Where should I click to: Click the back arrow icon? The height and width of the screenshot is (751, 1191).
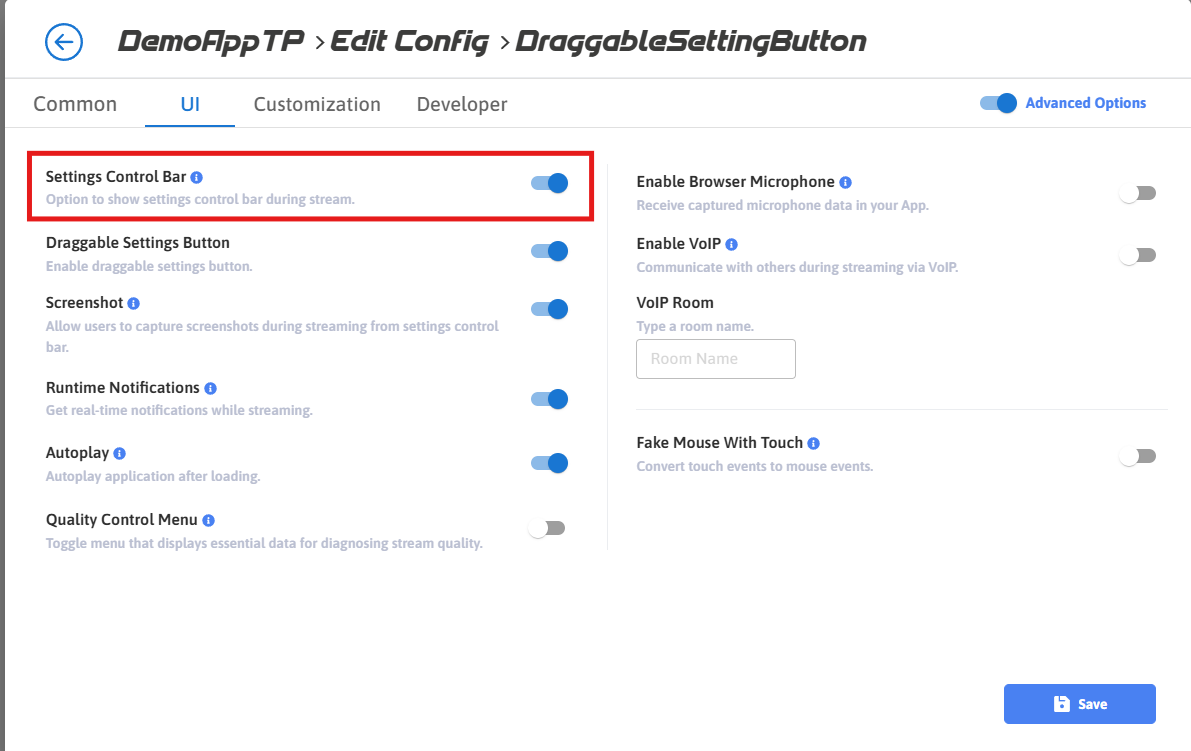tap(64, 42)
